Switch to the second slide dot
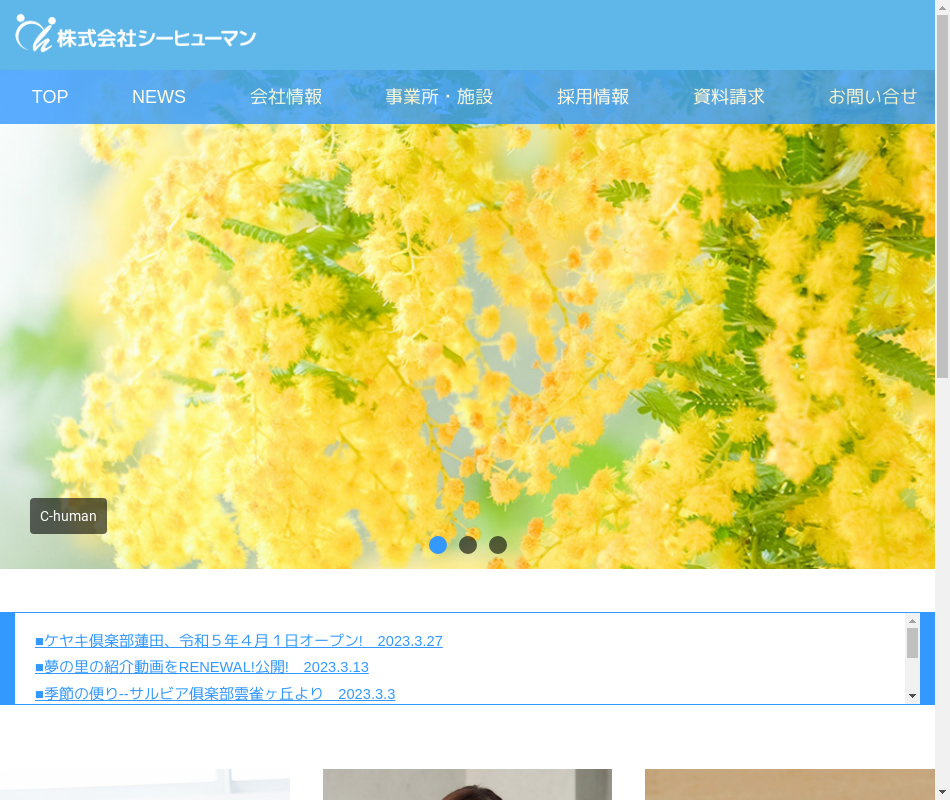Viewport: 950px width, 800px height. (468, 545)
